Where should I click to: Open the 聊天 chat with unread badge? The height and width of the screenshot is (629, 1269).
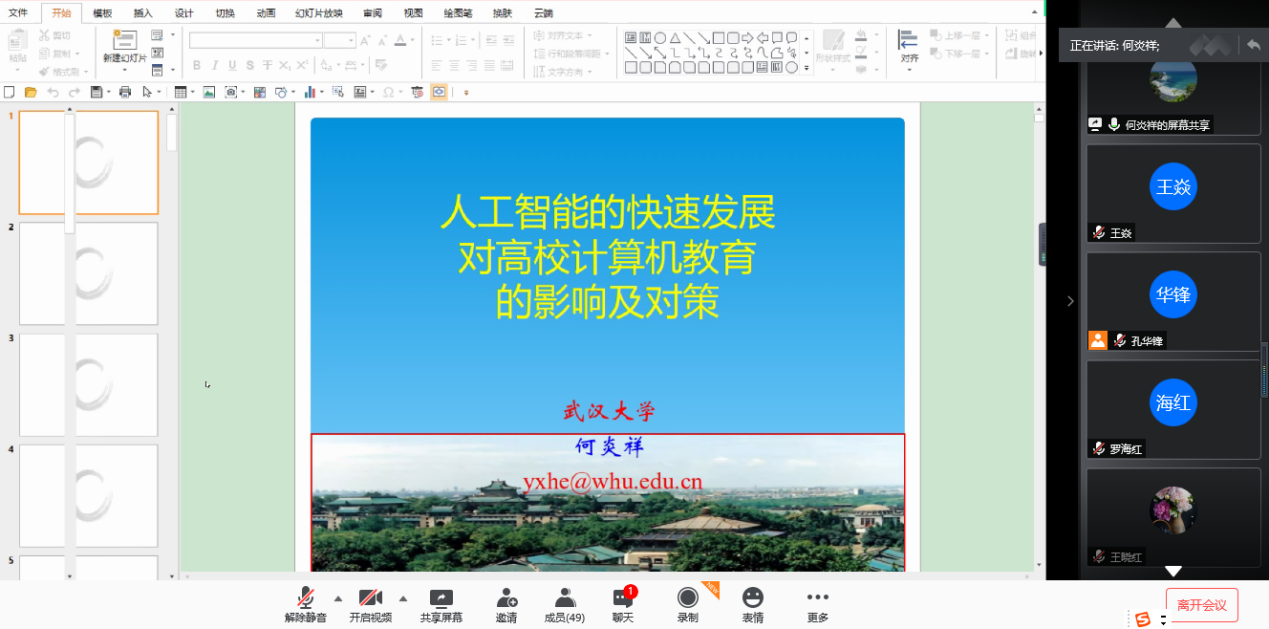coord(623,605)
